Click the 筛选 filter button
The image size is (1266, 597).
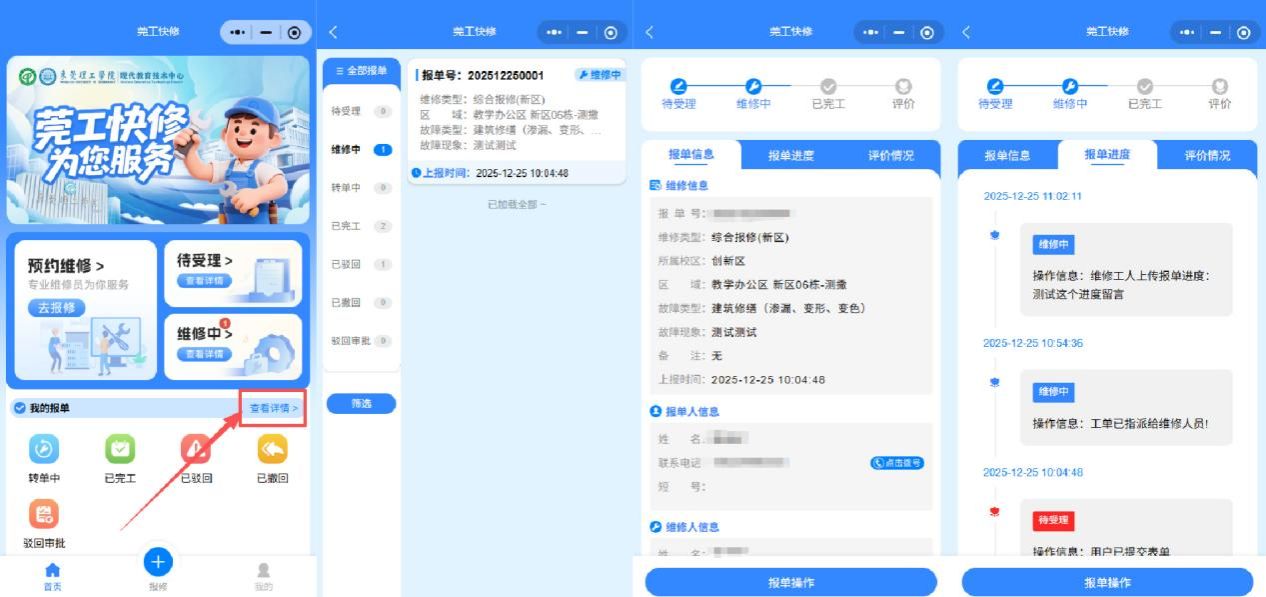(x=361, y=404)
